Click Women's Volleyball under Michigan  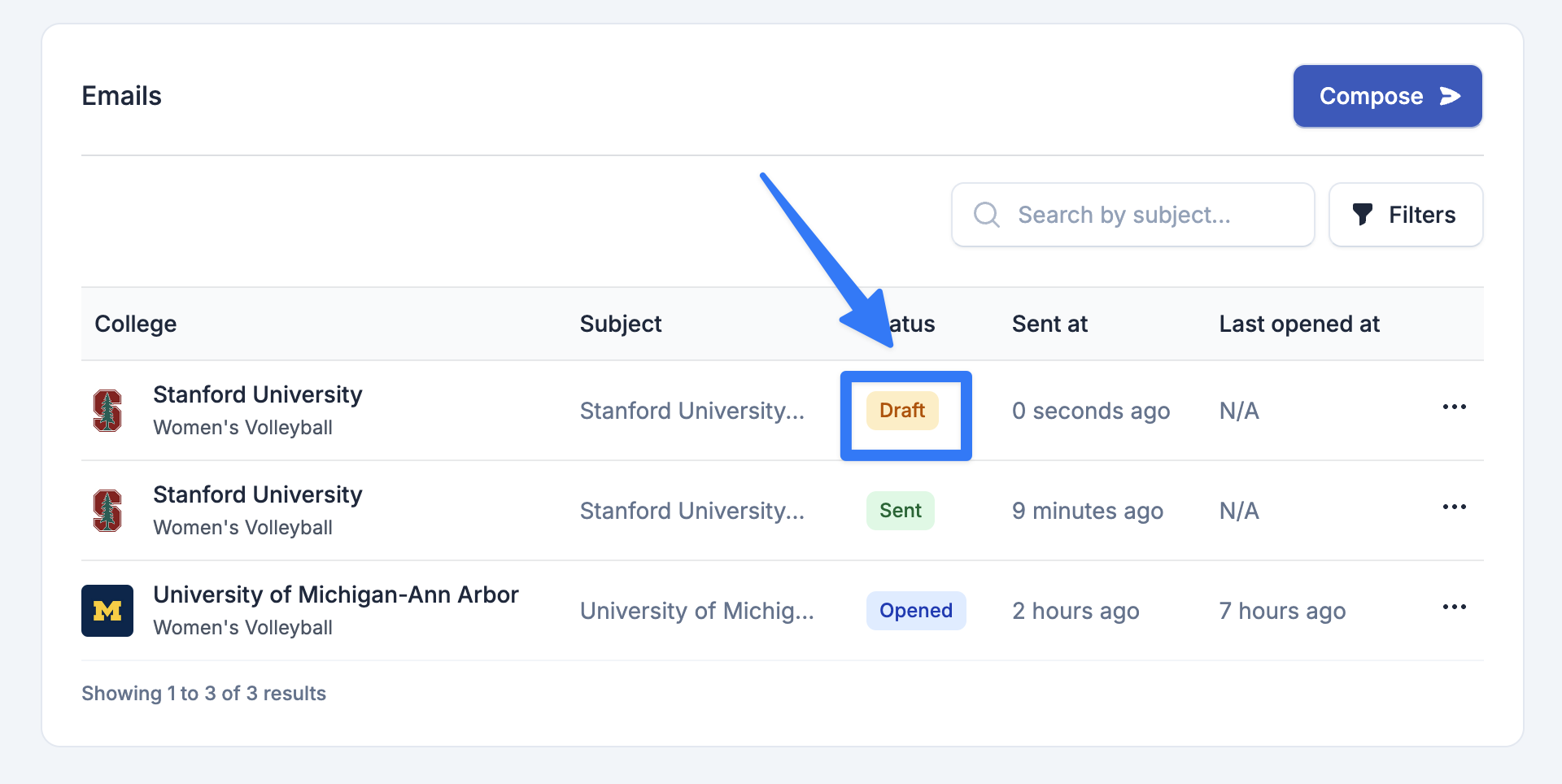243,628
